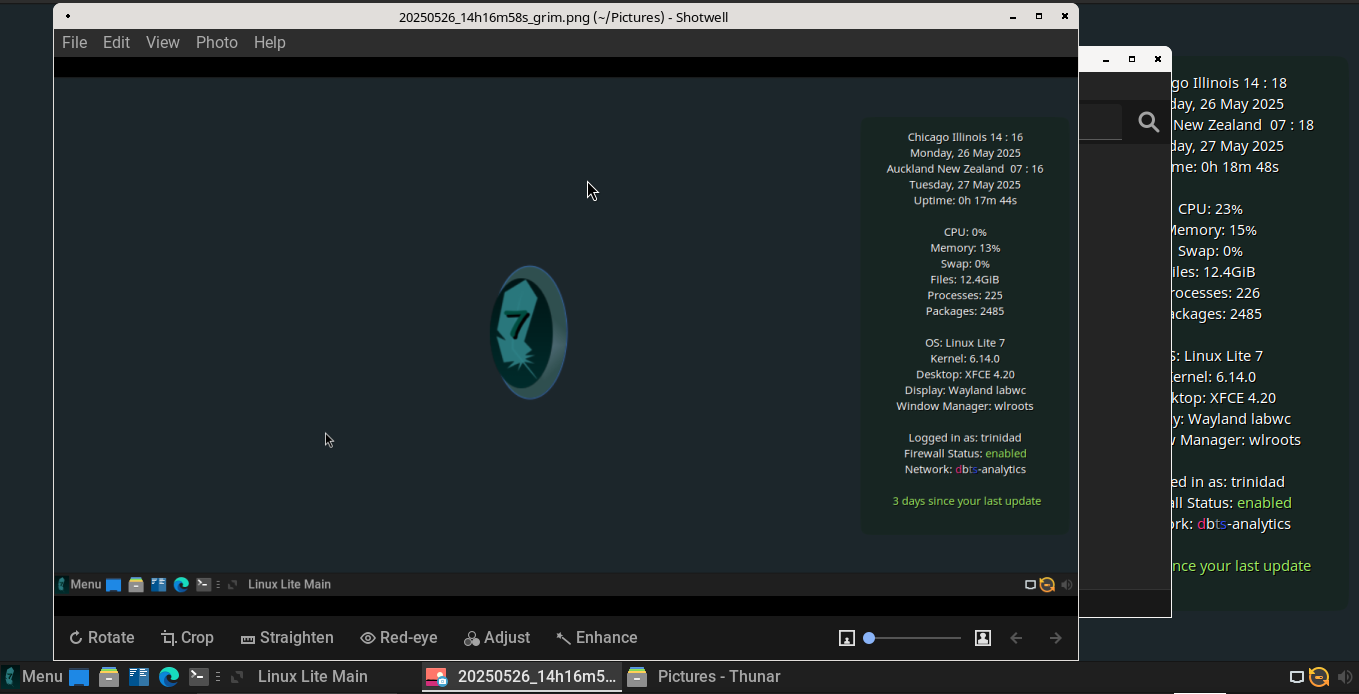
Task: Apply Enhance to the photo
Action: pos(597,638)
